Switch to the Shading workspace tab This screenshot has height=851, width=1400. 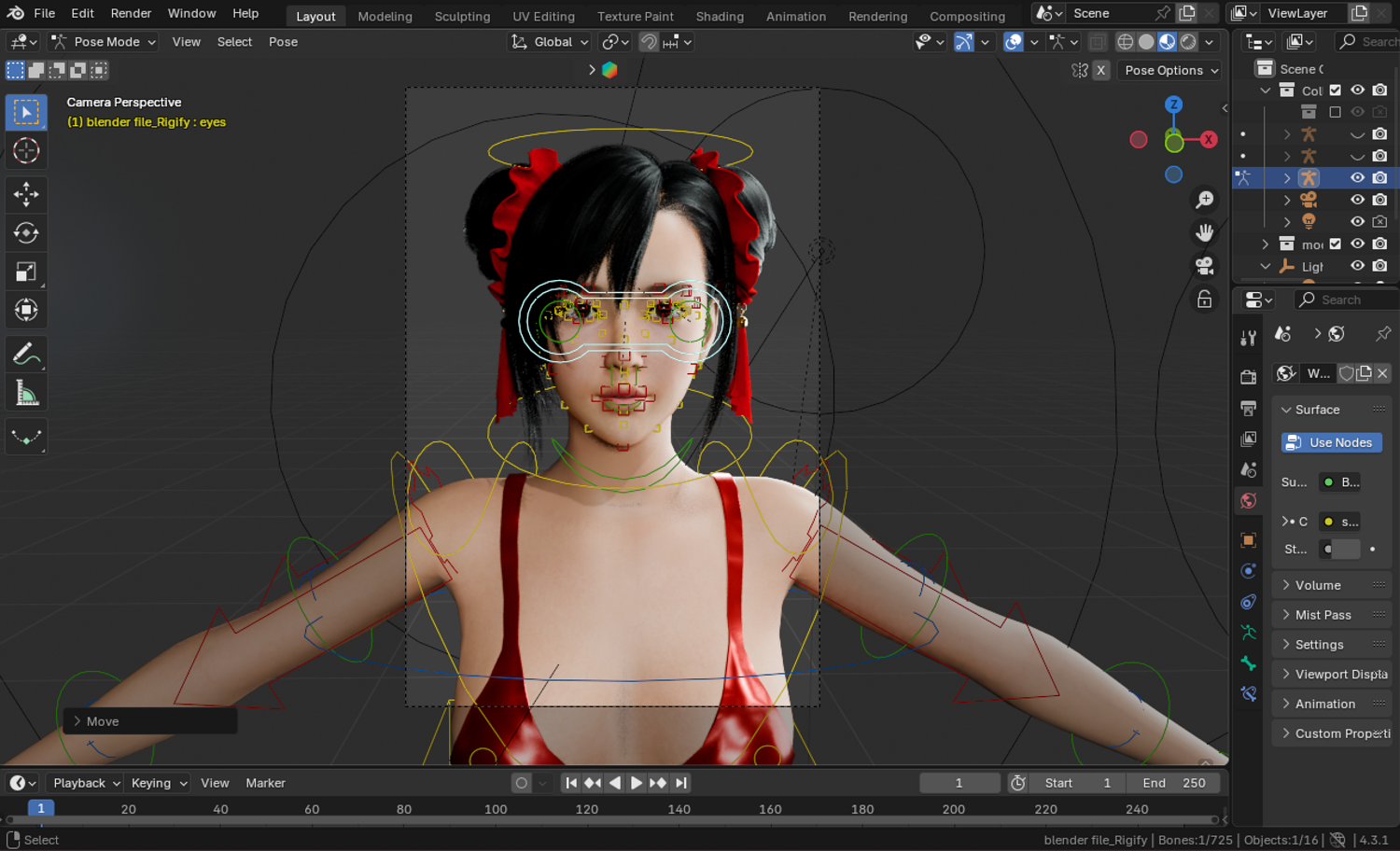(x=720, y=16)
